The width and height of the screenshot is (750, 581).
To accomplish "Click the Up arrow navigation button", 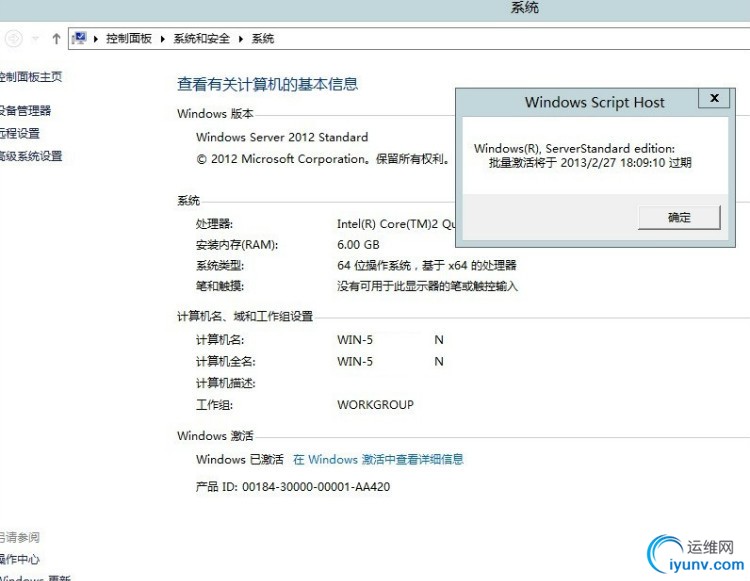I will 56,39.
